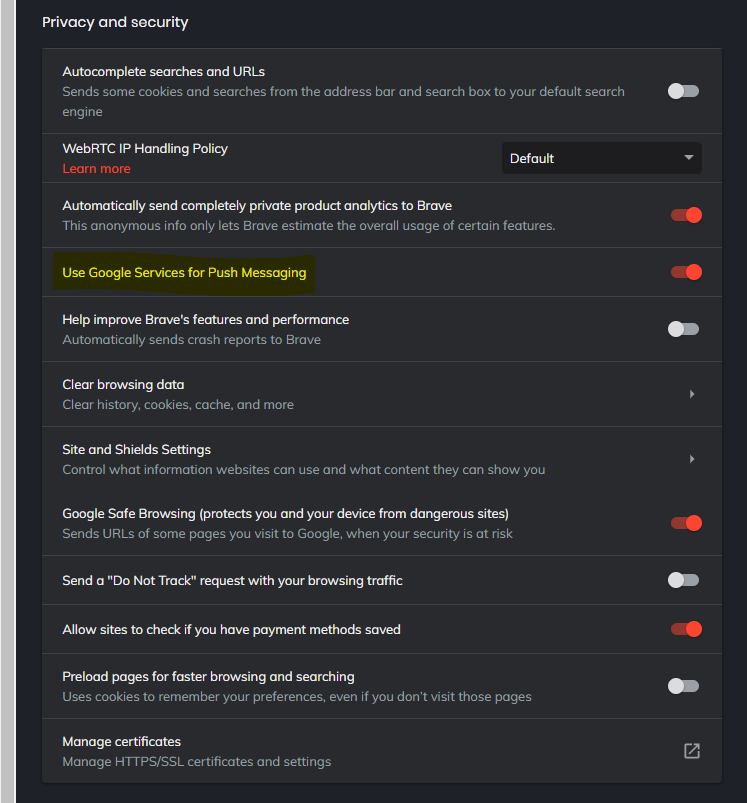Turn off payment methods check toggle
The image size is (747, 803).
point(686,629)
